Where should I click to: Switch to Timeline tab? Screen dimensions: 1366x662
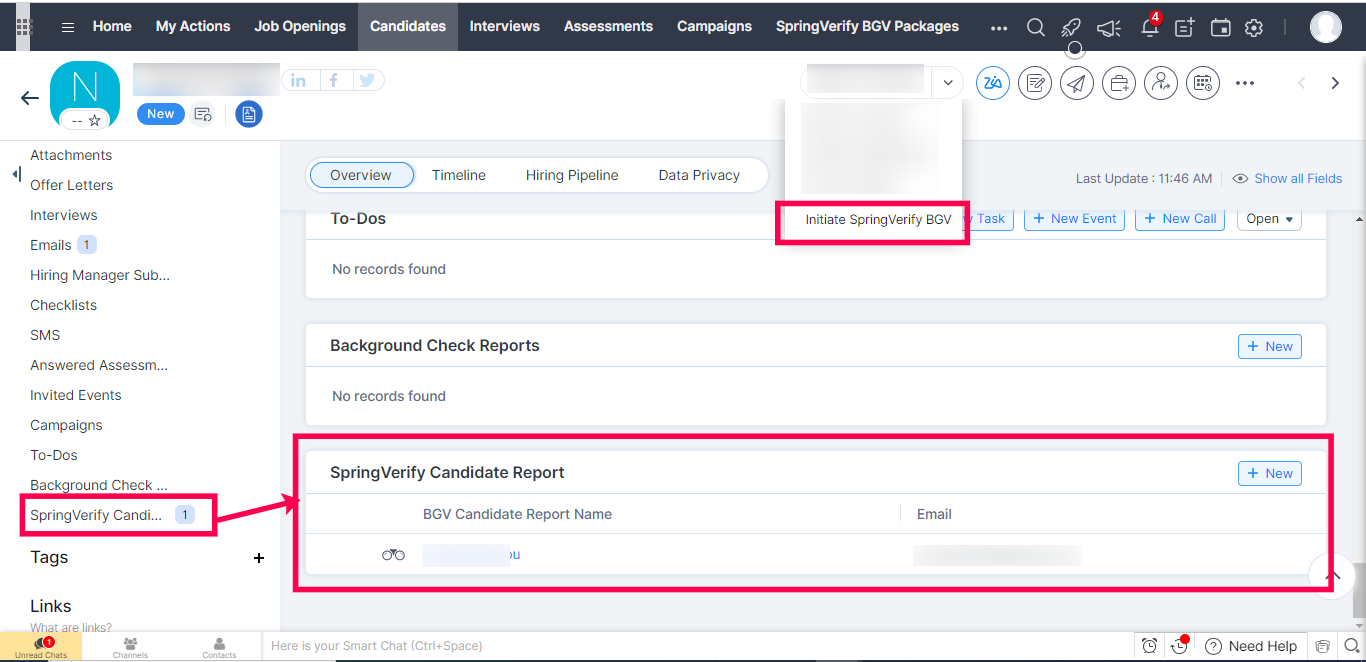click(459, 175)
